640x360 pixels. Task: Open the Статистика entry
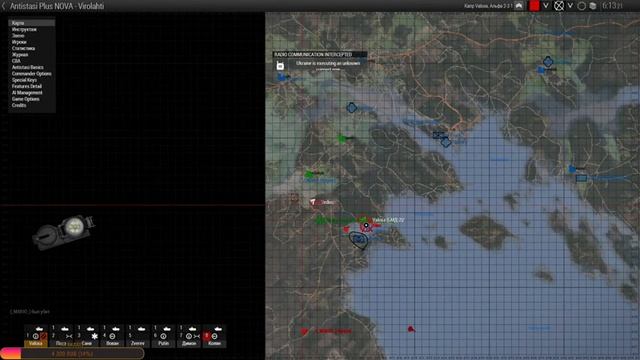click(23, 49)
